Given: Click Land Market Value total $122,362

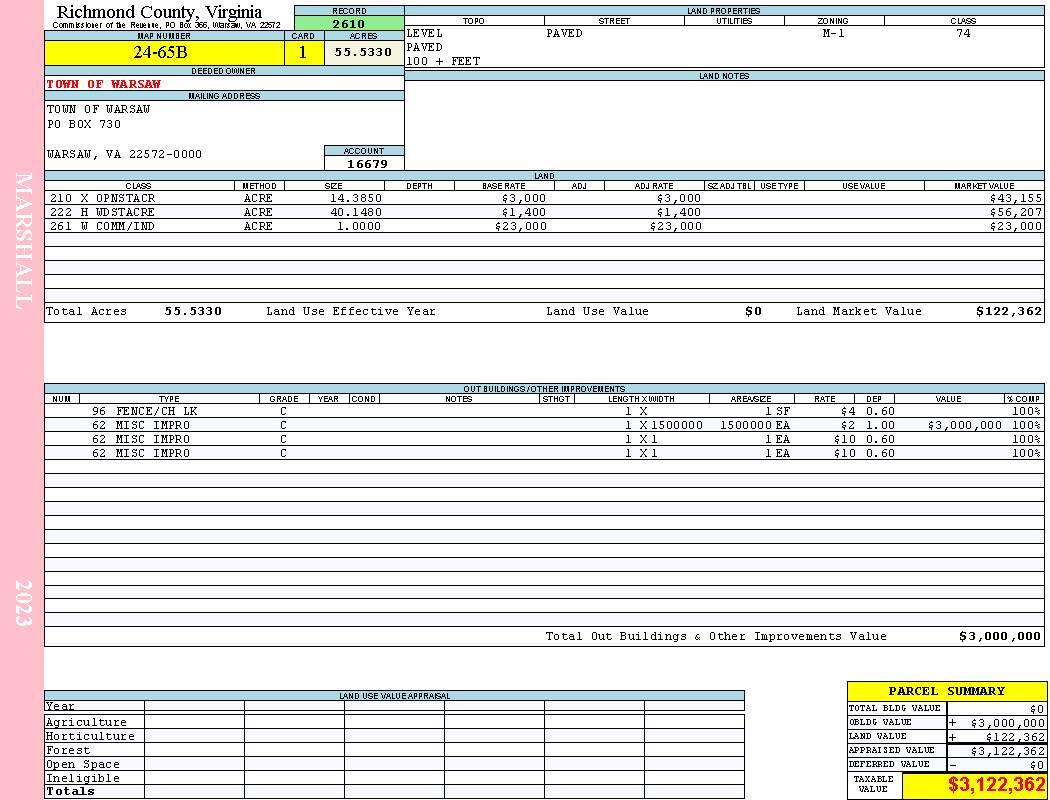Looking at the screenshot, I should pyautogui.click(x=1008, y=311).
